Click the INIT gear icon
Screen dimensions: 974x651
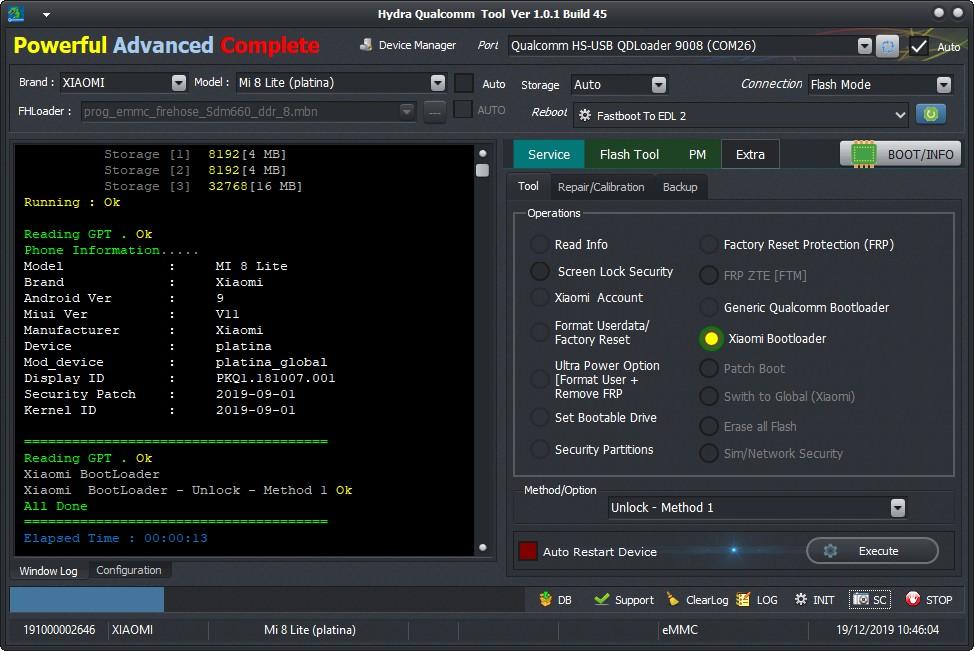(x=801, y=599)
